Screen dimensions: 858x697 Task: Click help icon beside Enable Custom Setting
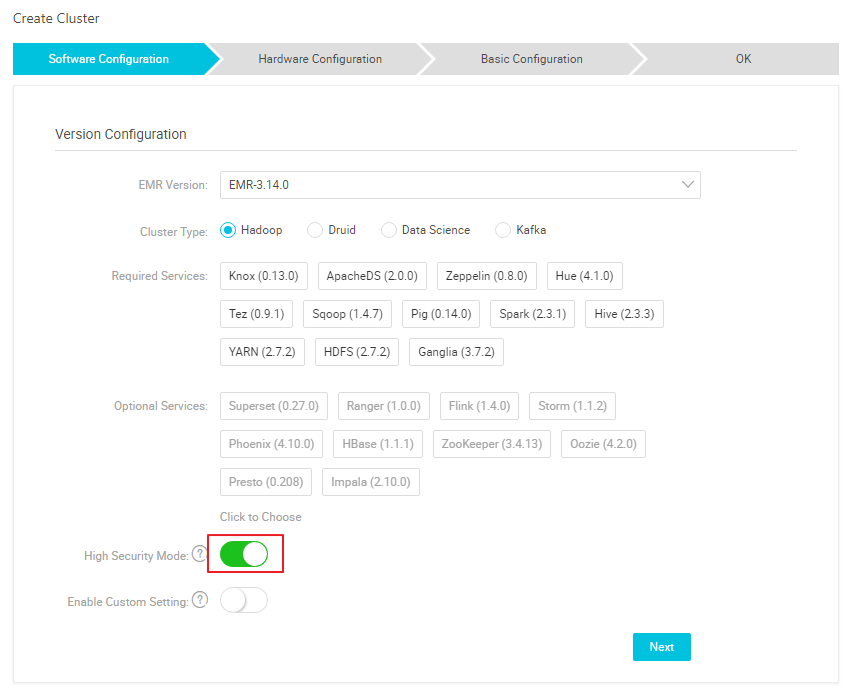click(199, 600)
